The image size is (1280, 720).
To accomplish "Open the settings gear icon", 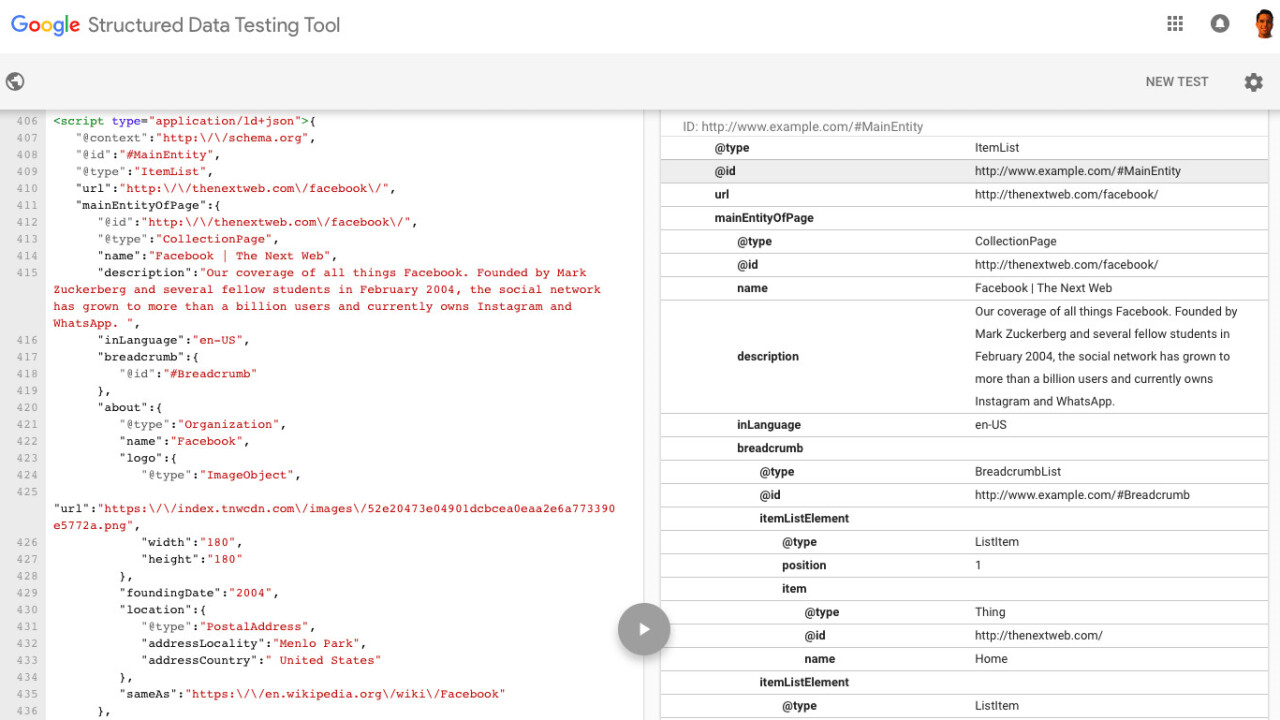I will coord(1253,82).
